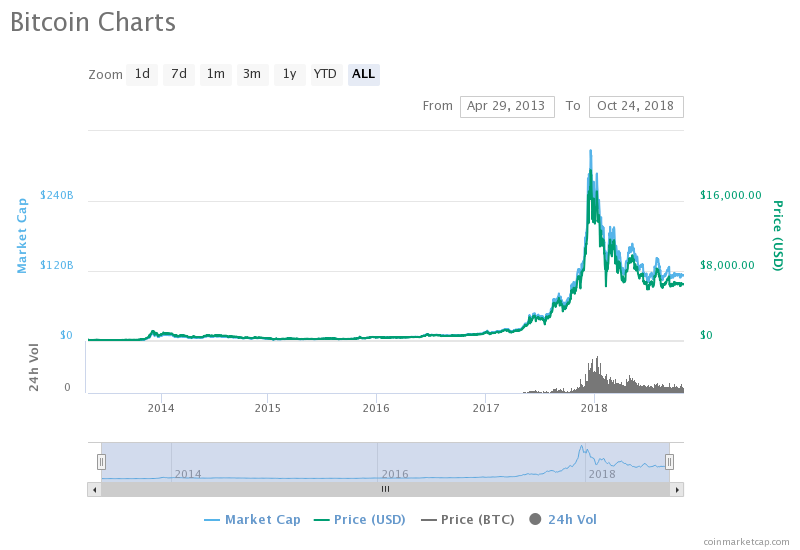
Task: Click the 2015 x-axis label
Action: (x=268, y=408)
